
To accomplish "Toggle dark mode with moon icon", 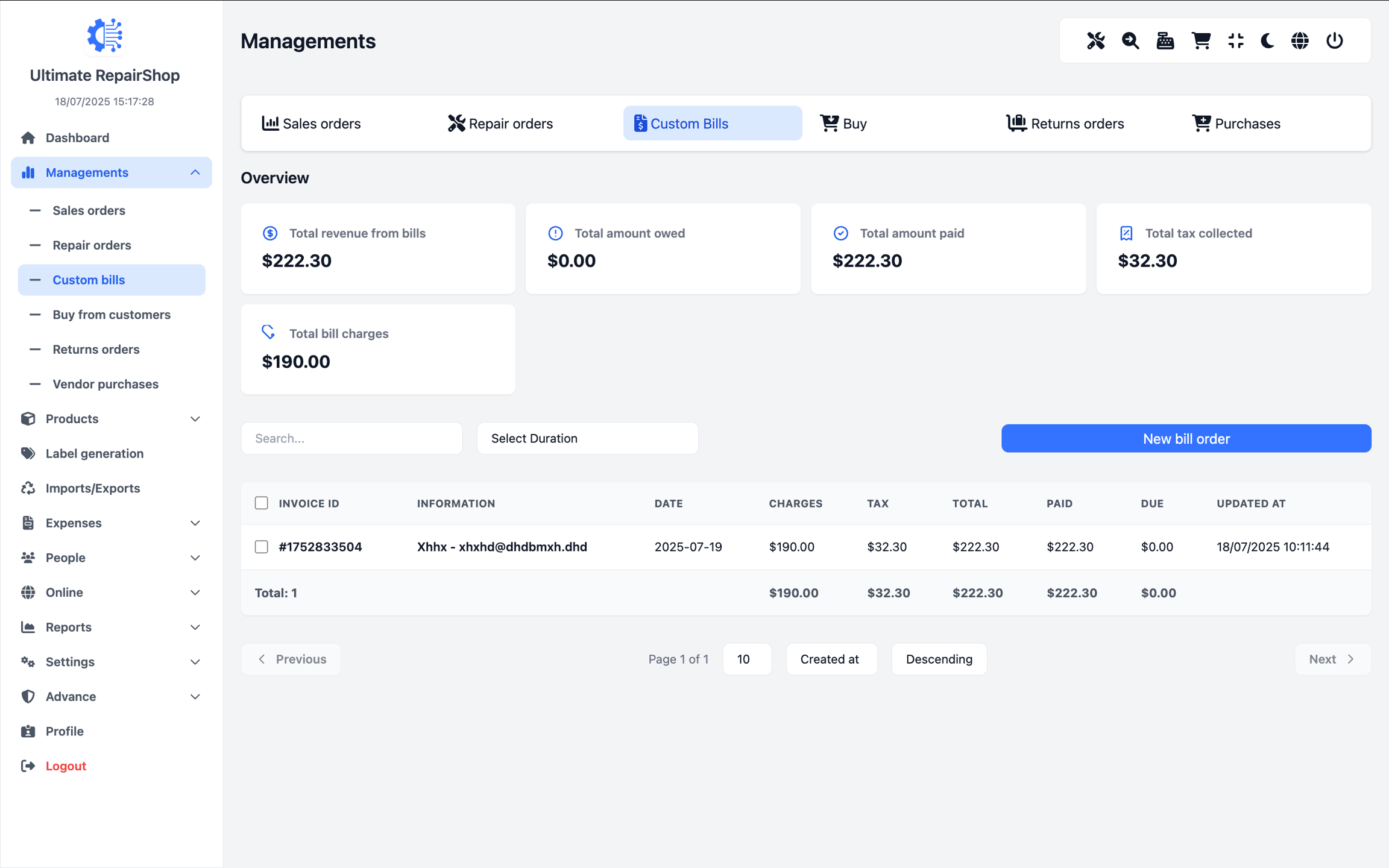I will 1267,40.
